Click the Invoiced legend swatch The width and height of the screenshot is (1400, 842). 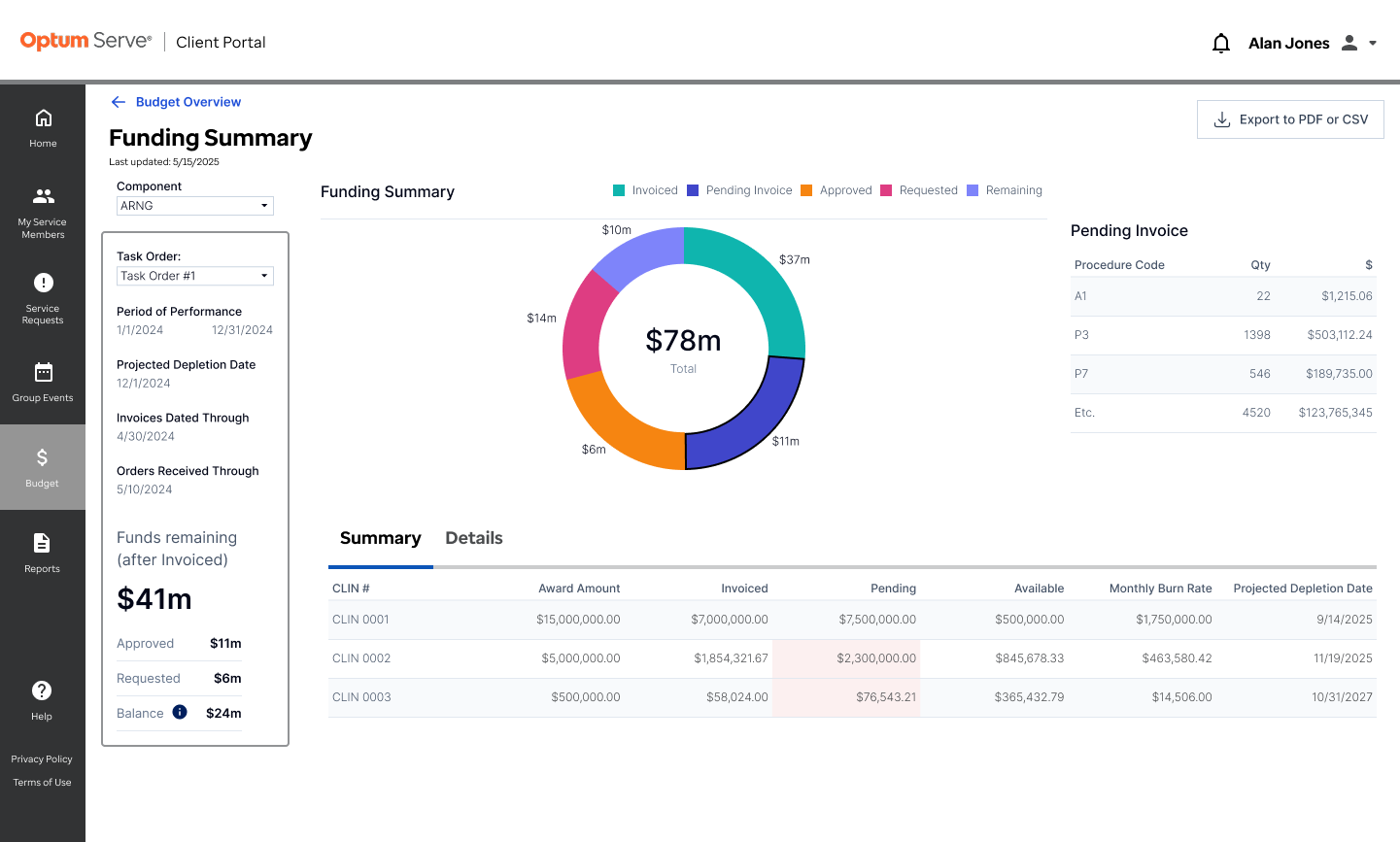(x=619, y=190)
